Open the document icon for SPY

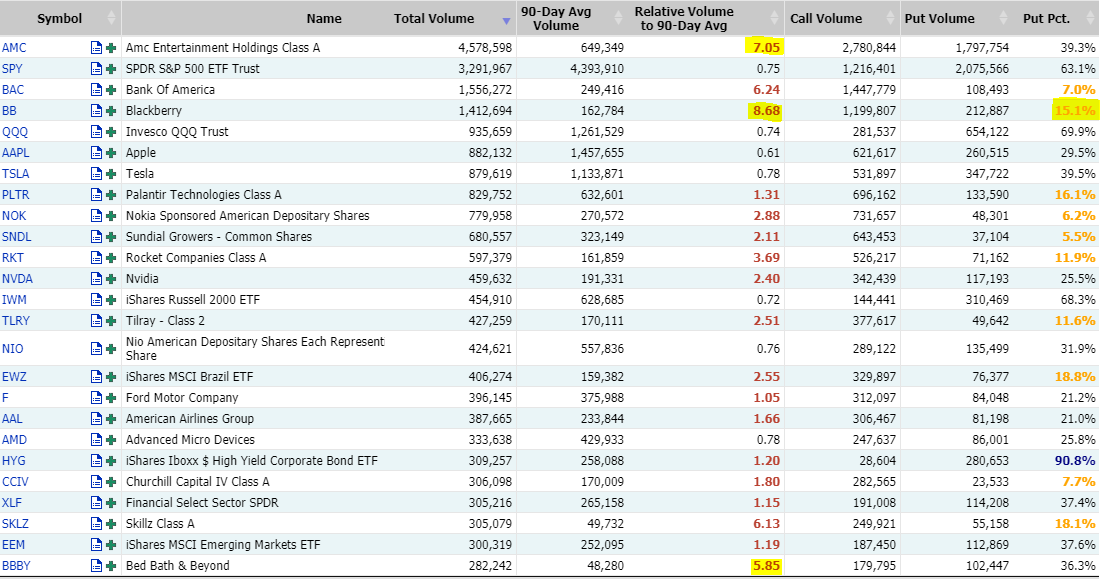[96, 69]
